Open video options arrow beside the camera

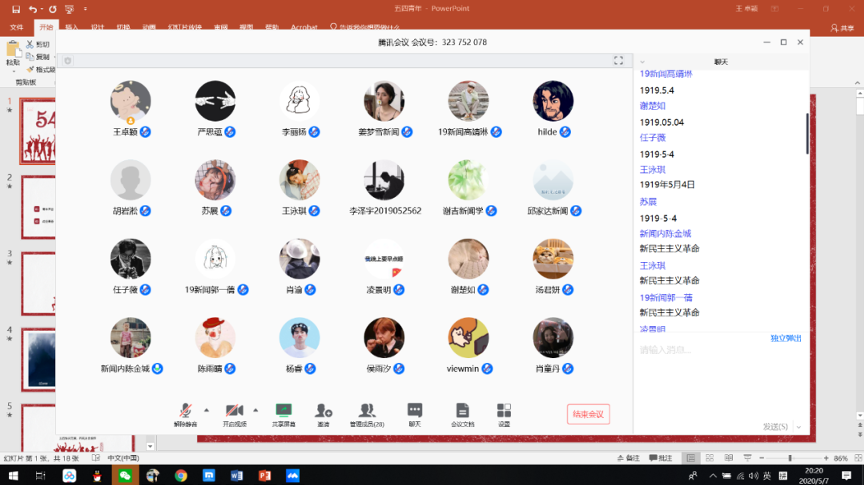coord(256,410)
